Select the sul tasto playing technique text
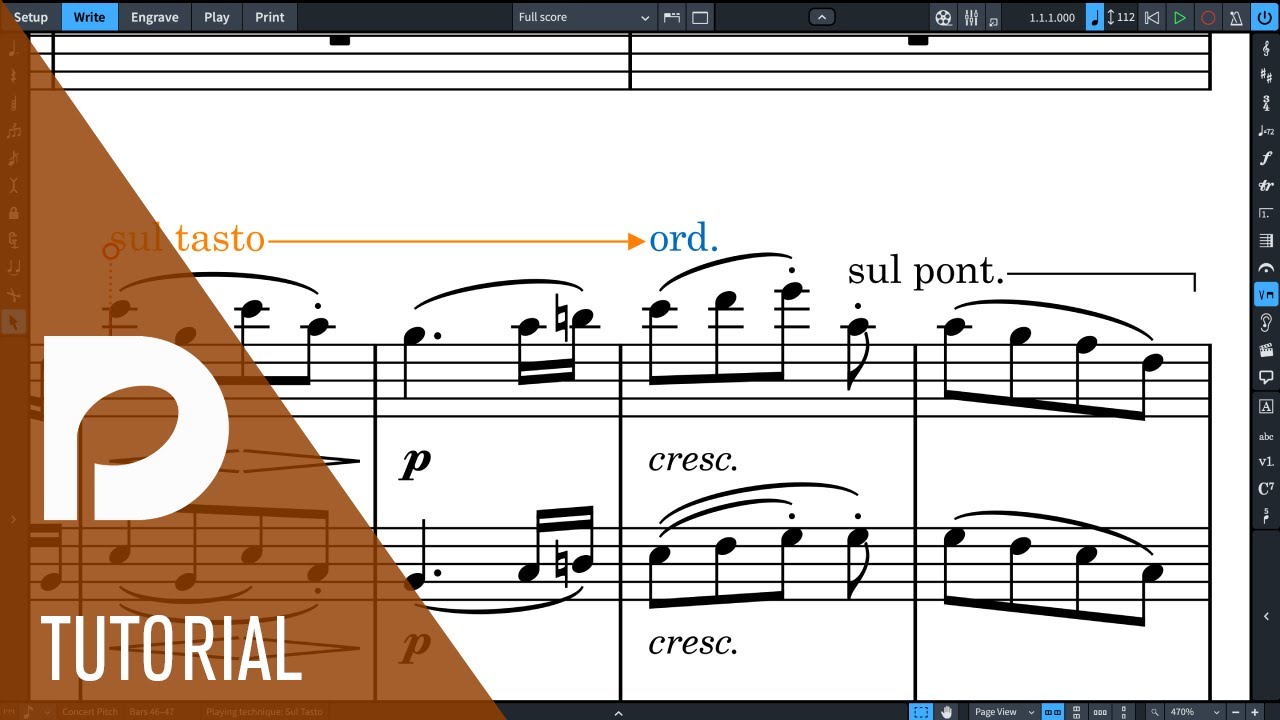 187,240
